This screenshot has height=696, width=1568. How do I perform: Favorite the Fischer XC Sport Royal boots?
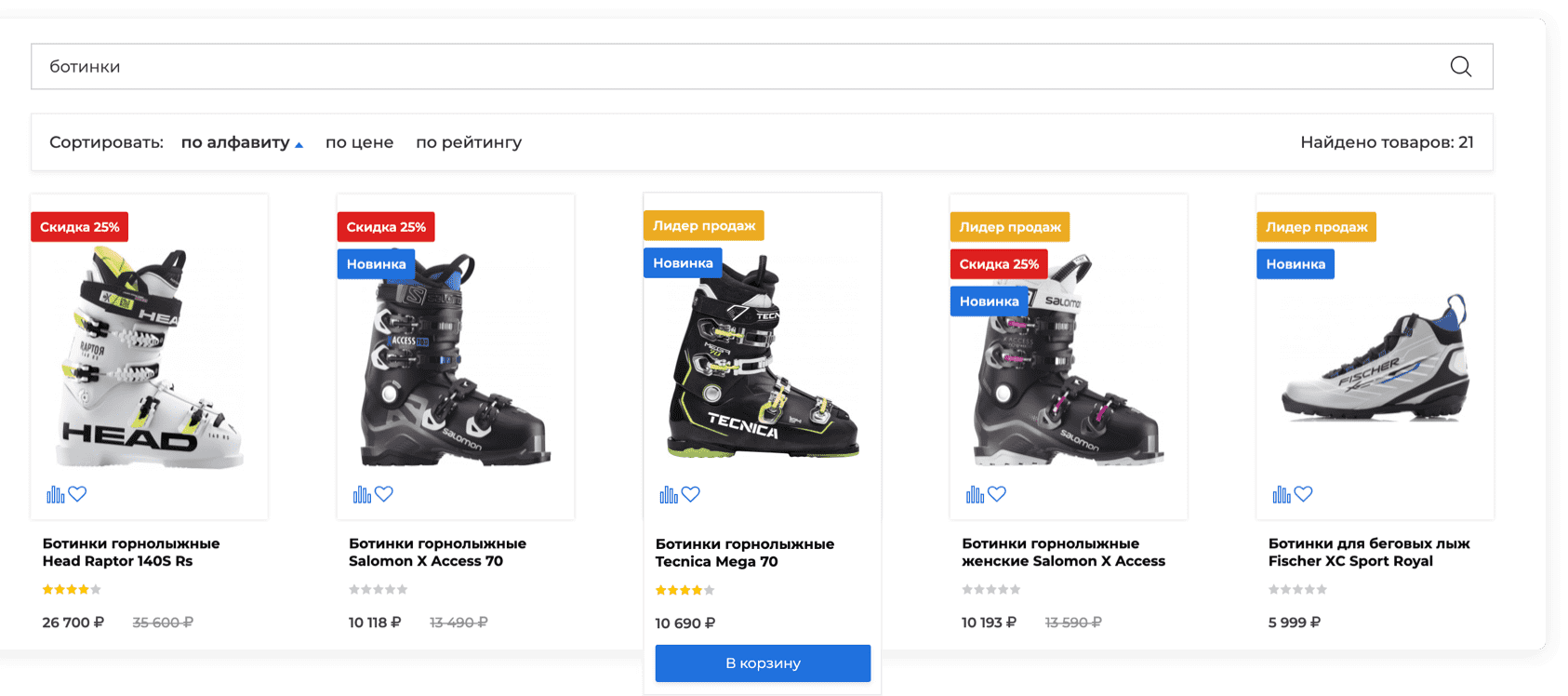click(1304, 494)
